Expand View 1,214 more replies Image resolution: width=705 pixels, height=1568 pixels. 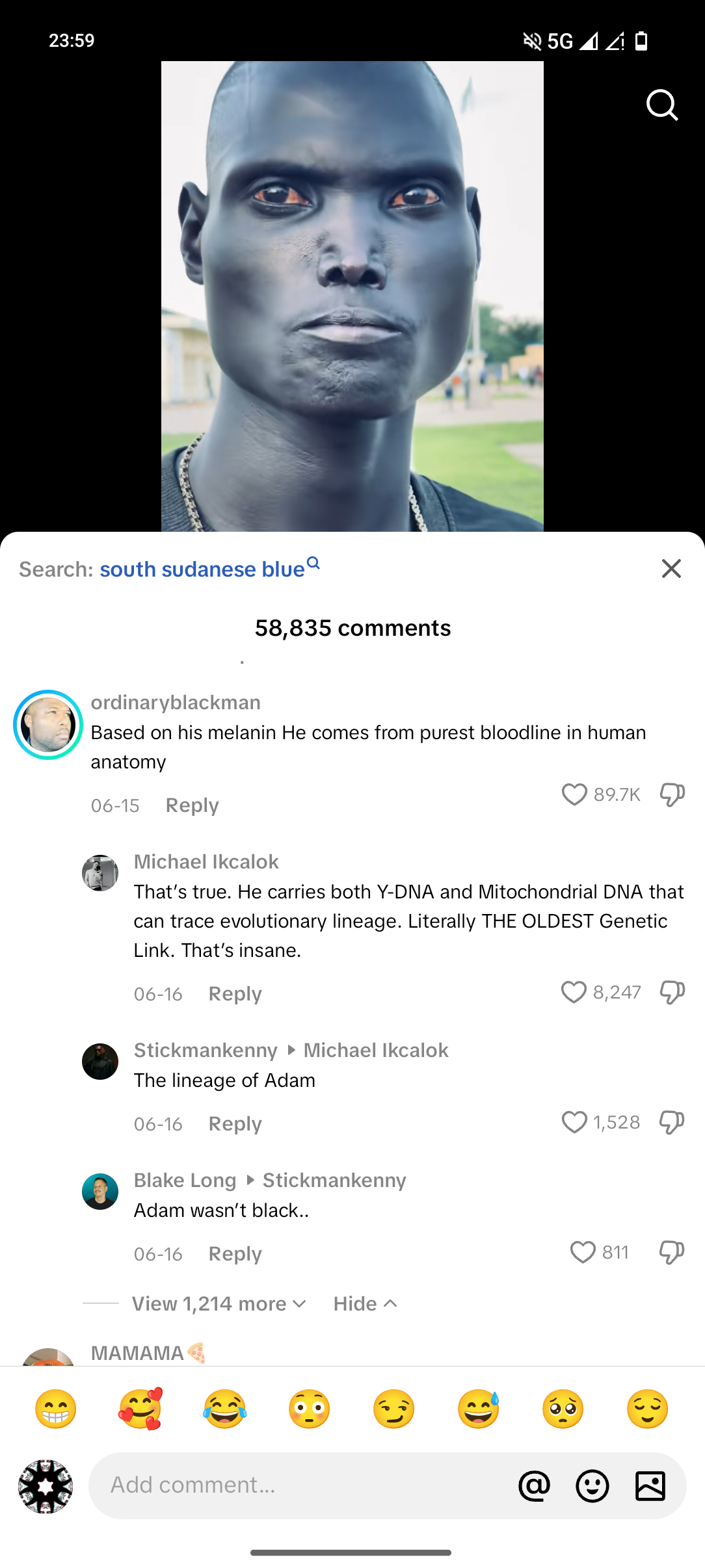(219, 1303)
